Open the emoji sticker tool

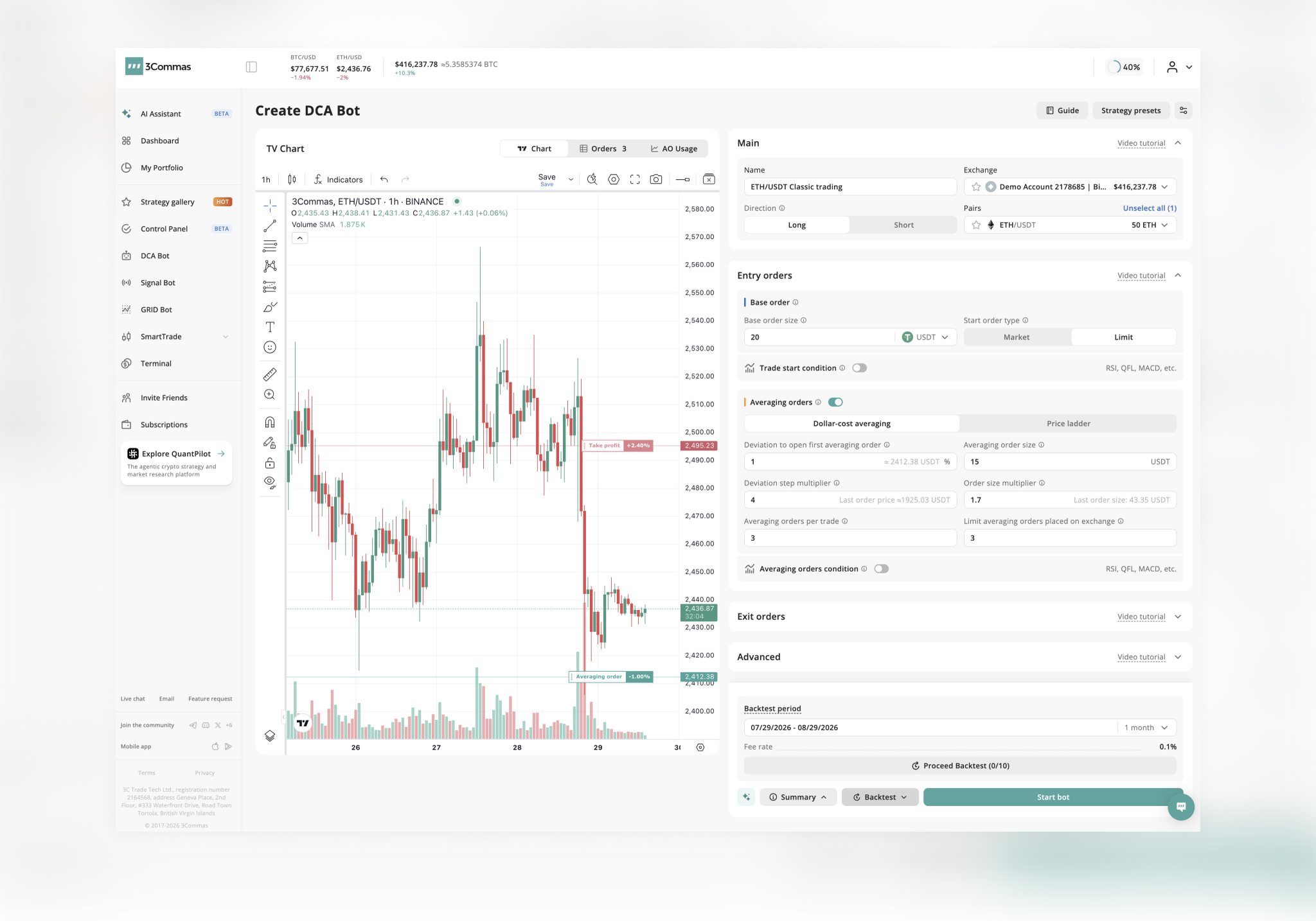pyautogui.click(x=270, y=347)
